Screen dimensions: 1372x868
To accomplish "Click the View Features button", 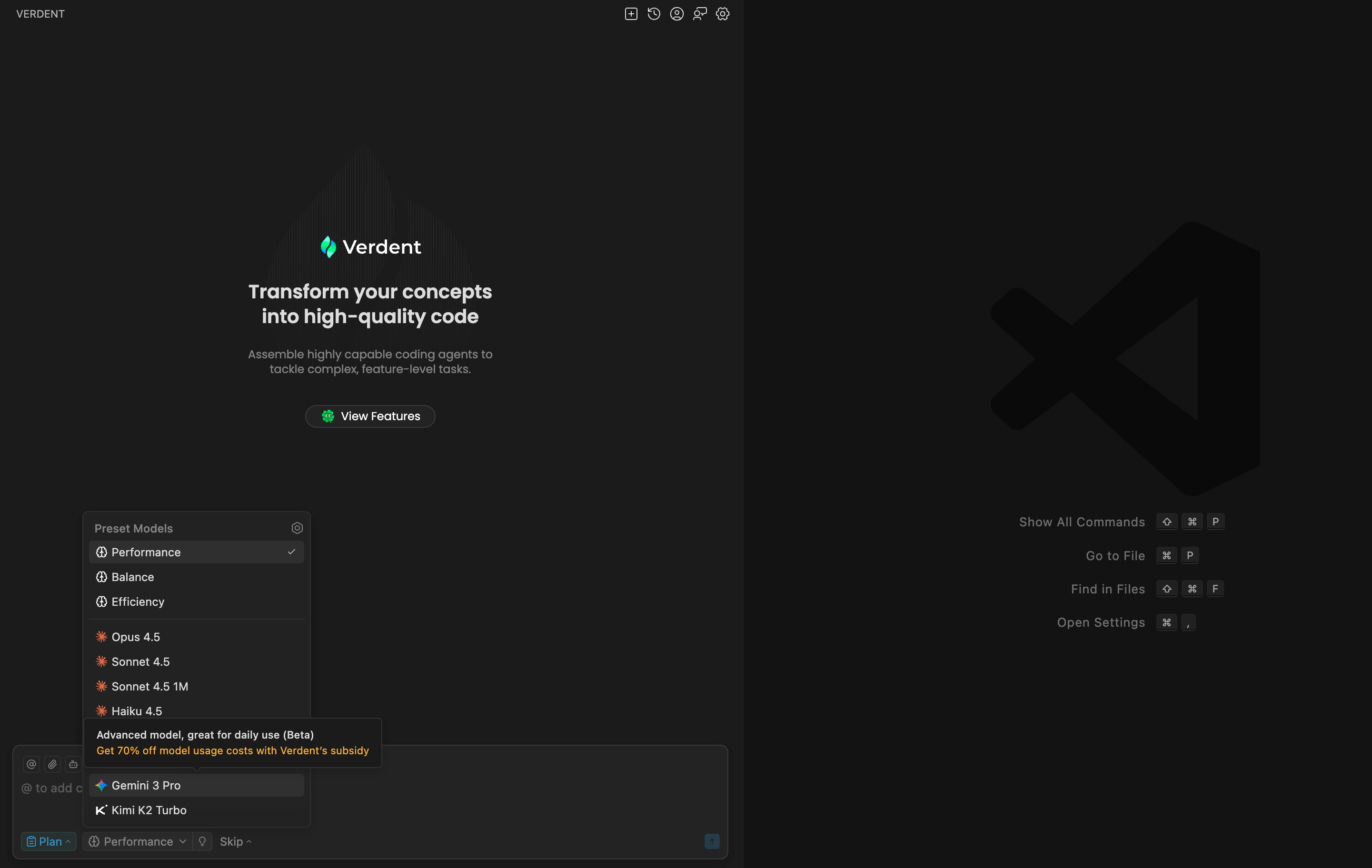I will pos(370,416).
